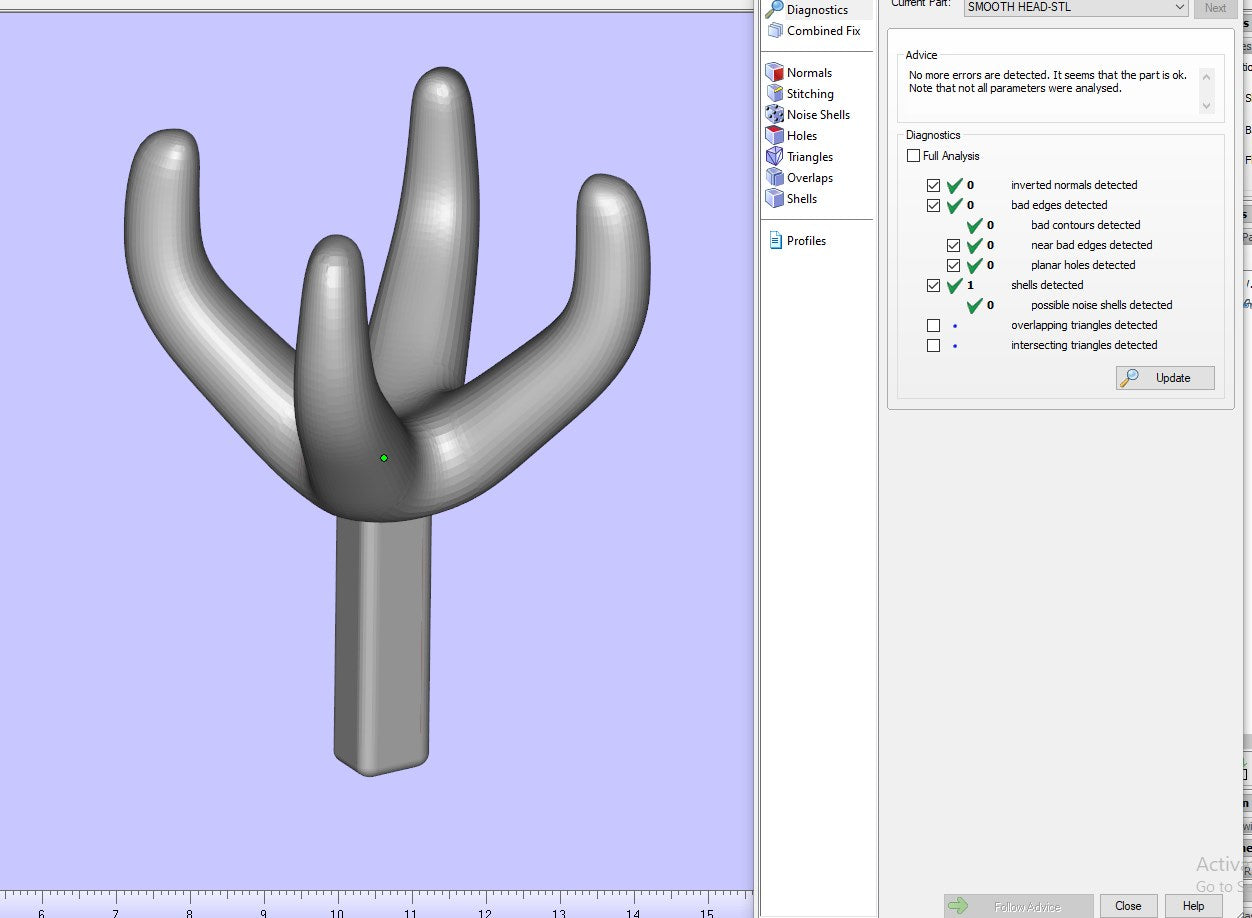Enable the Full Analysis checkbox
The width and height of the screenshot is (1252, 918).
pyautogui.click(x=913, y=156)
